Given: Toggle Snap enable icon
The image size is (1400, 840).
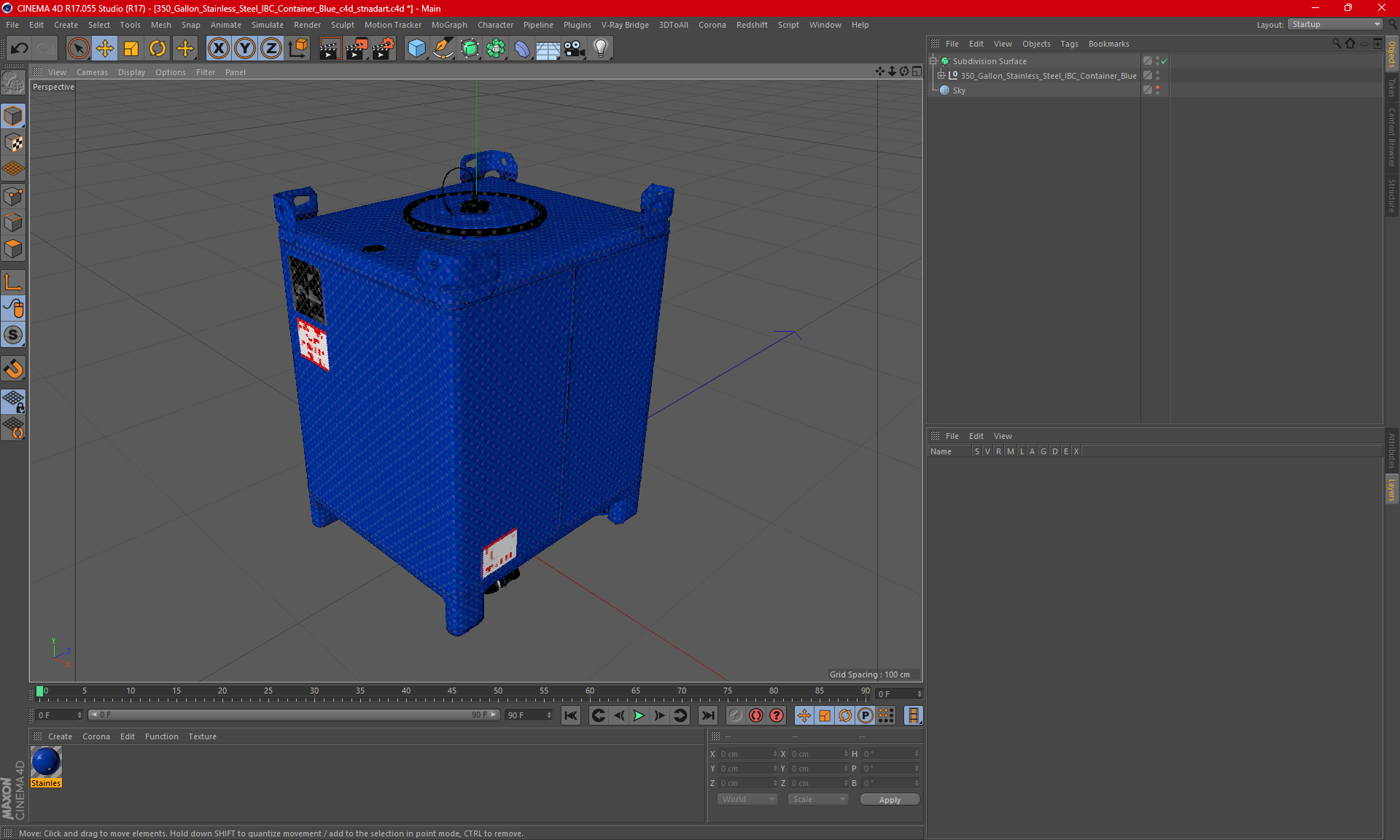Looking at the screenshot, I should pyautogui.click(x=13, y=335).
